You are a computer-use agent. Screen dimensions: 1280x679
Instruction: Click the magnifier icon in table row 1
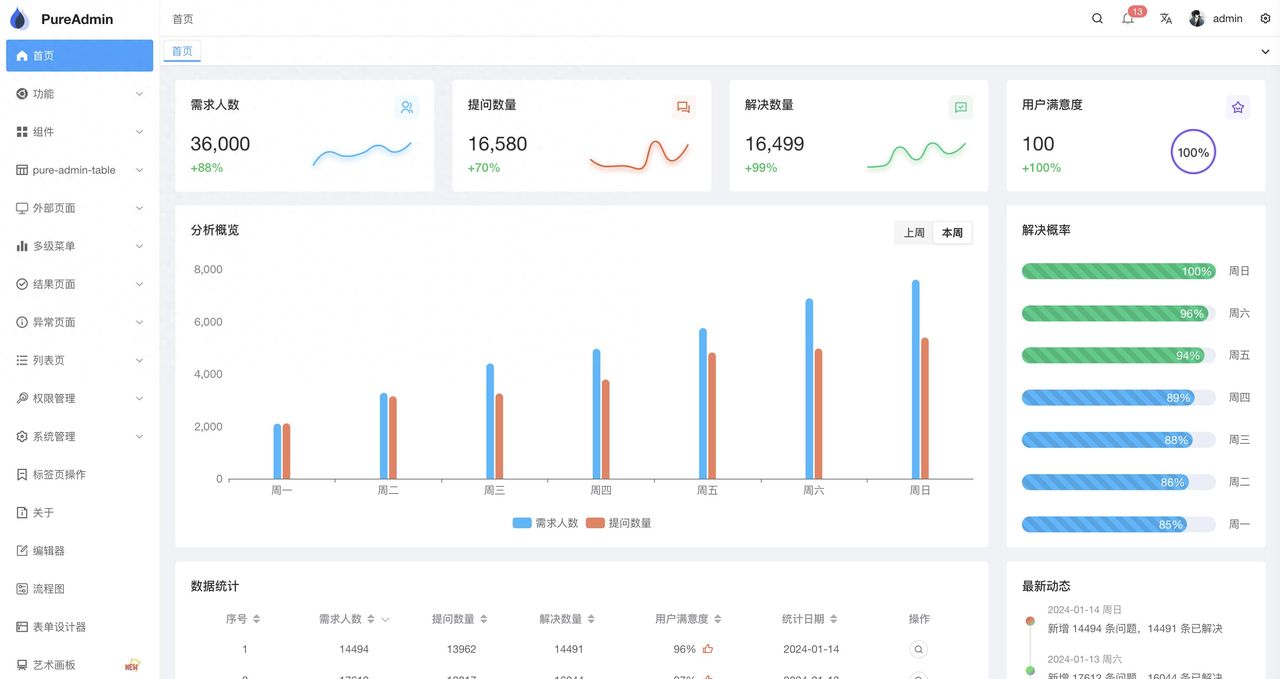[x=918, y=649]
